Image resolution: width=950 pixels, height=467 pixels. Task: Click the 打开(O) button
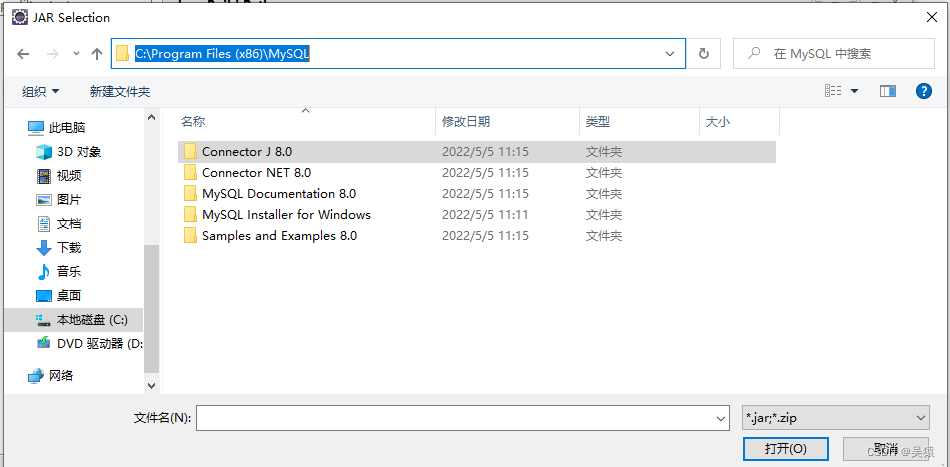pyautogui.click(x=785, y=448)
